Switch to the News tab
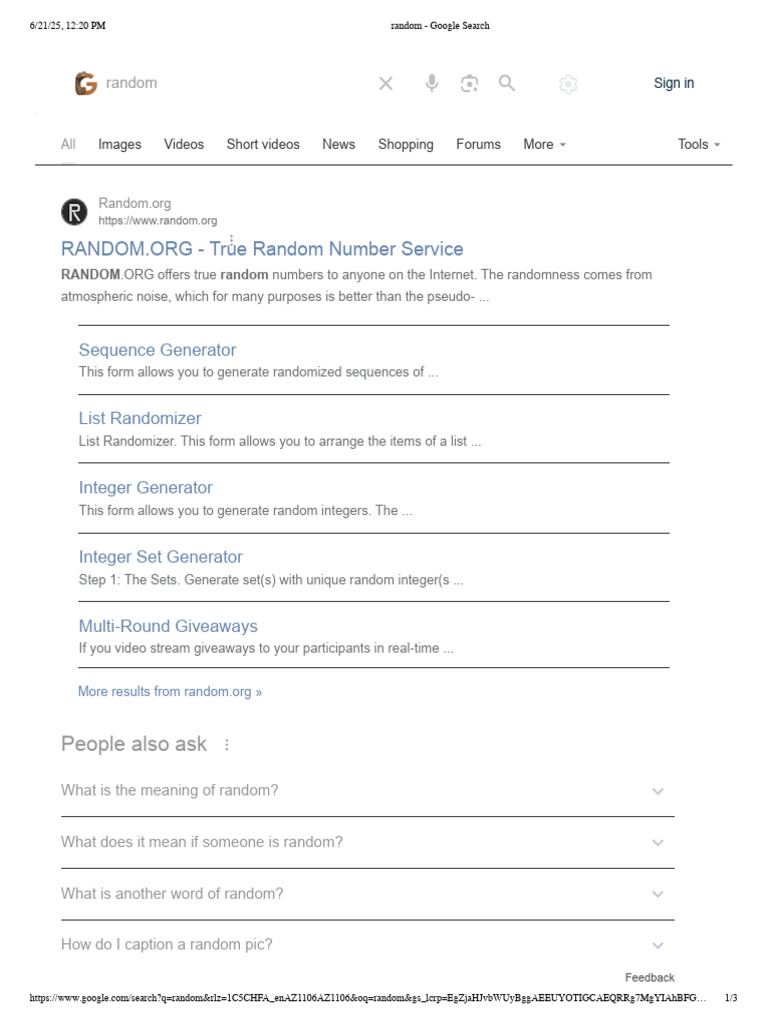 [339, 145]
